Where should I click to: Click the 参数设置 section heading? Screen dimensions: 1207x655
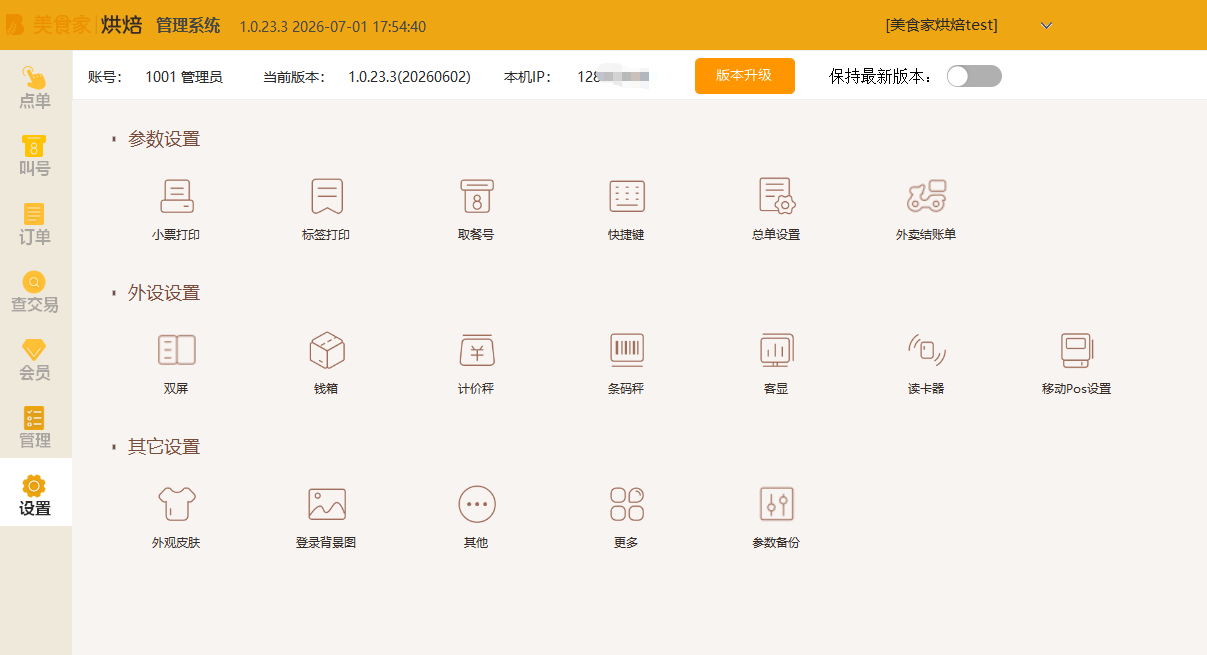coord(164,139)
